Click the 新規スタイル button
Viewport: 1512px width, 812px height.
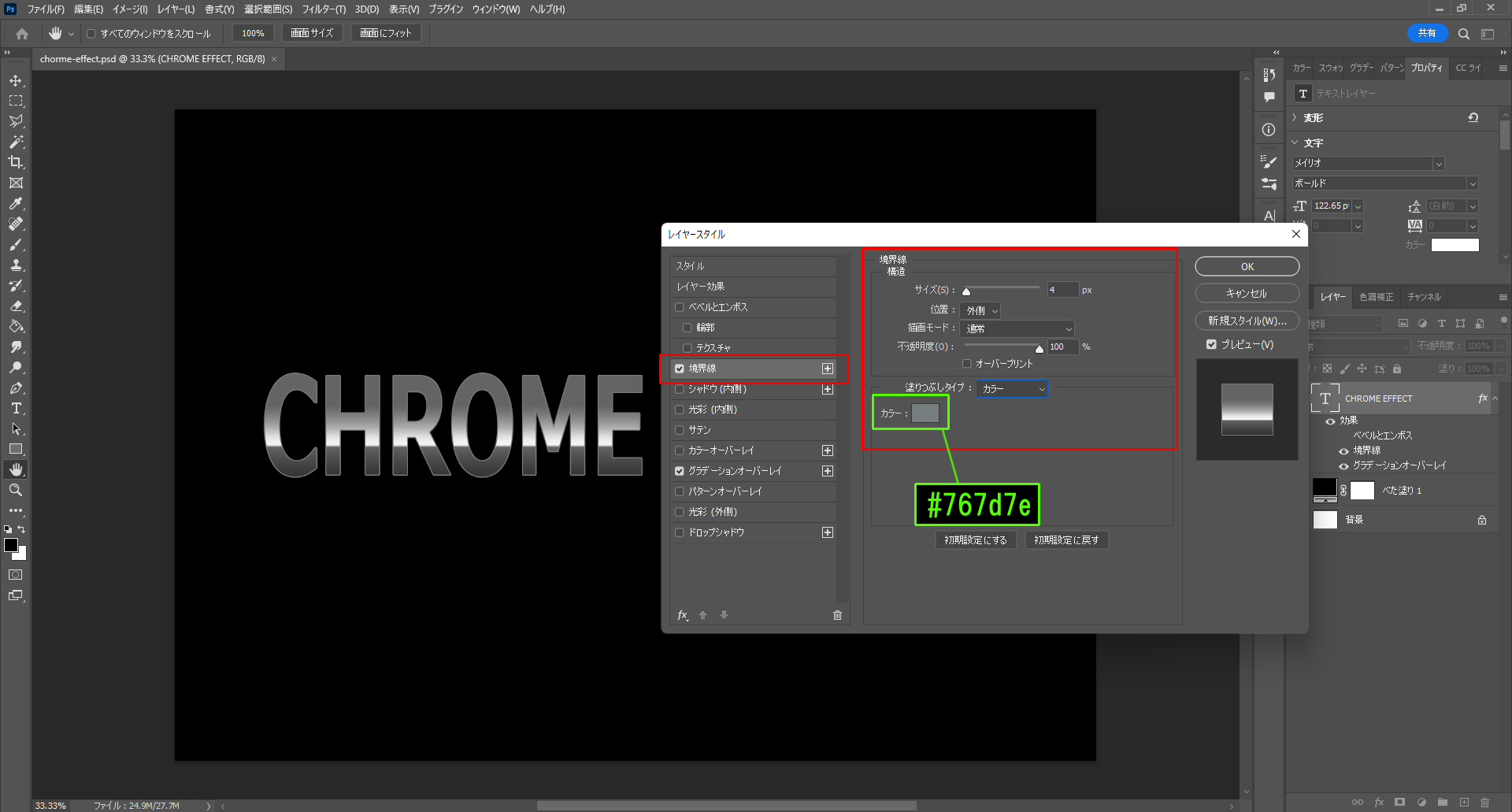1247,321
